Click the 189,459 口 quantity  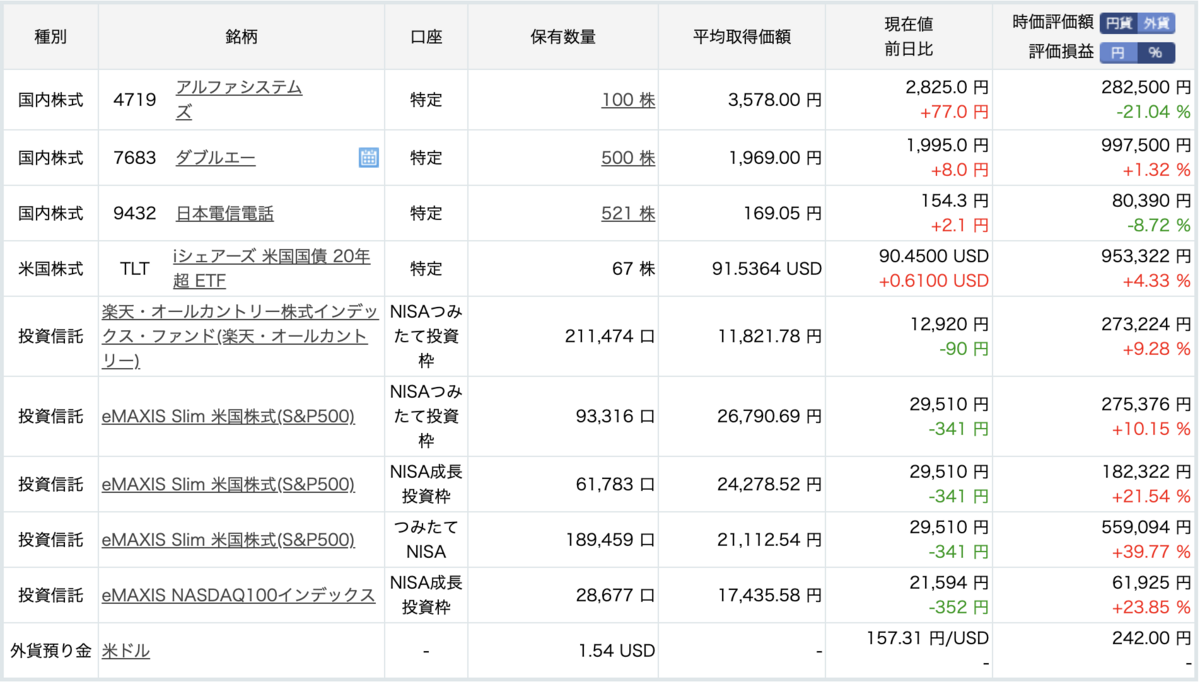pos(612,540)
